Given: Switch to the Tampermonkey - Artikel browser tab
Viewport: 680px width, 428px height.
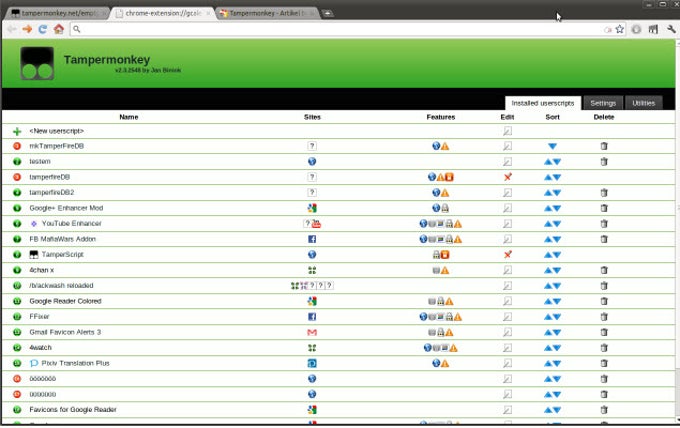Looking at the screenshot, I should pyautogui.click(x=268, y=13).
